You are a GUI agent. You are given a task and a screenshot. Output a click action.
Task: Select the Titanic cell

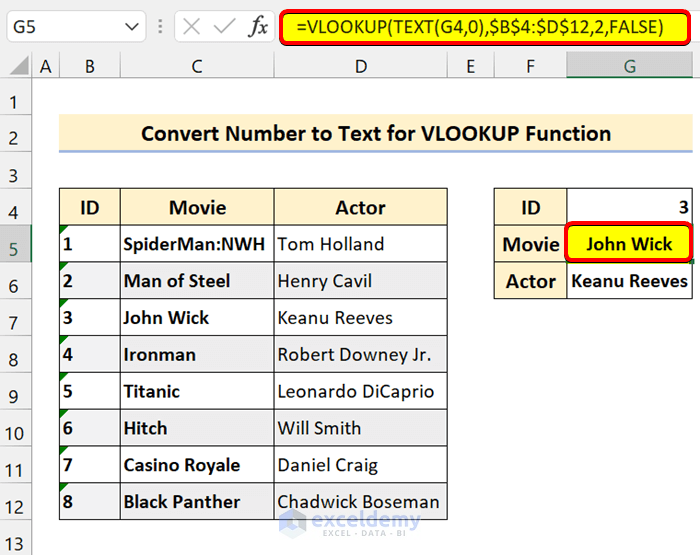(197, 391)
